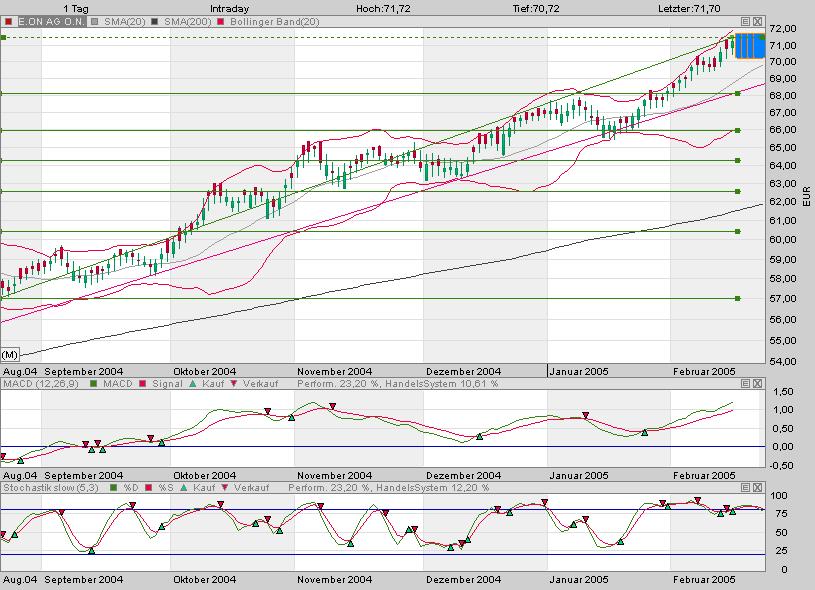Click the 'Tief:70,72' value
This screenshot has height=590, width=815.
click(536, 8)
